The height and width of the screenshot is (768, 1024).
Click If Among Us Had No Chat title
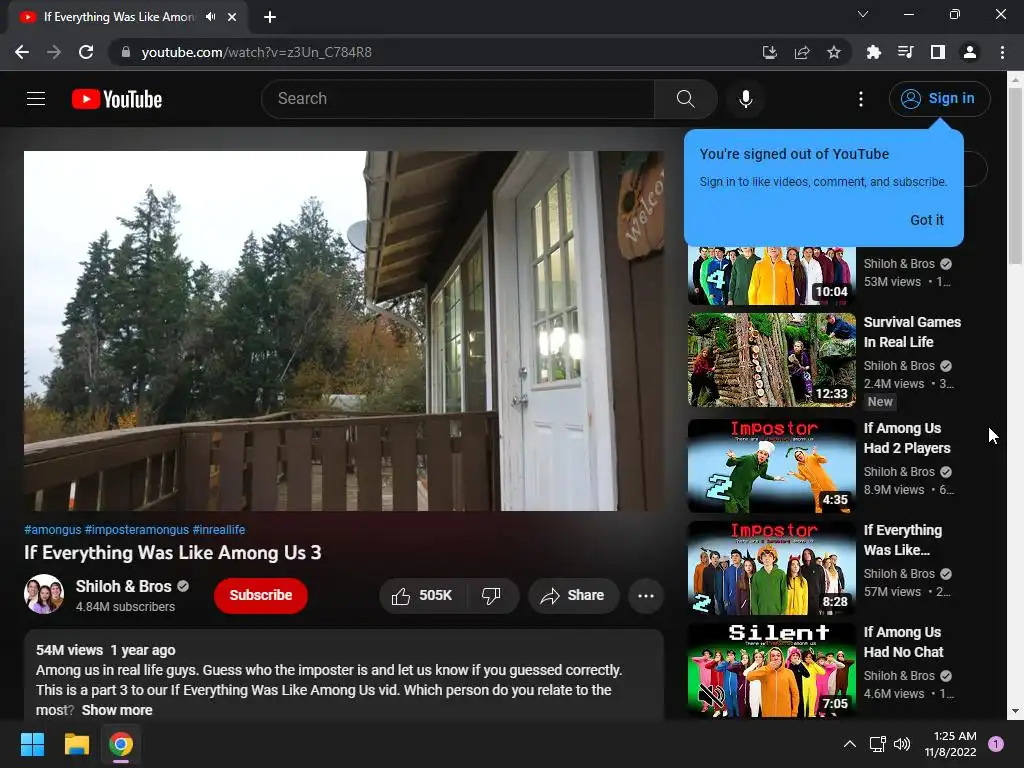pos(903,642)
